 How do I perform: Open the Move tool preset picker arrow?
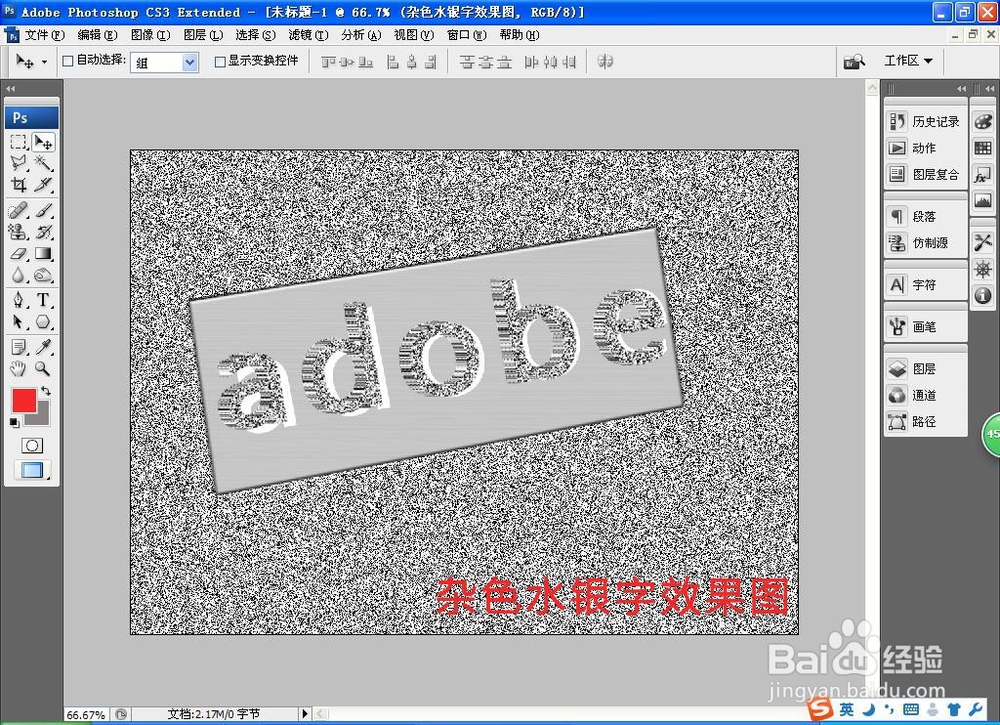[44, 62]
